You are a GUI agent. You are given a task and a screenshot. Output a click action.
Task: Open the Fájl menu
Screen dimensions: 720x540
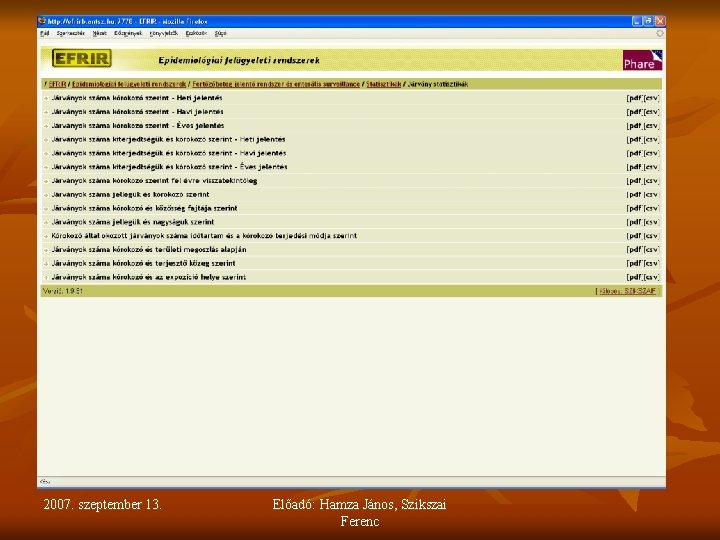[x=45, y=33]
